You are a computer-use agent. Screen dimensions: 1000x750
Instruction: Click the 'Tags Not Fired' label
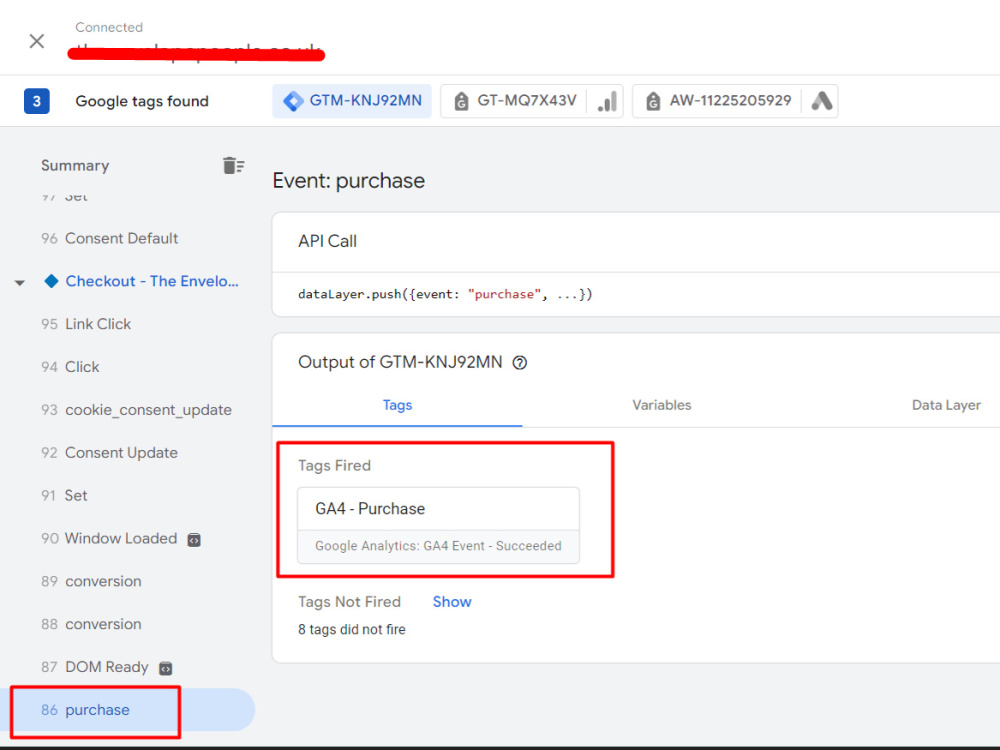[349, 601]
